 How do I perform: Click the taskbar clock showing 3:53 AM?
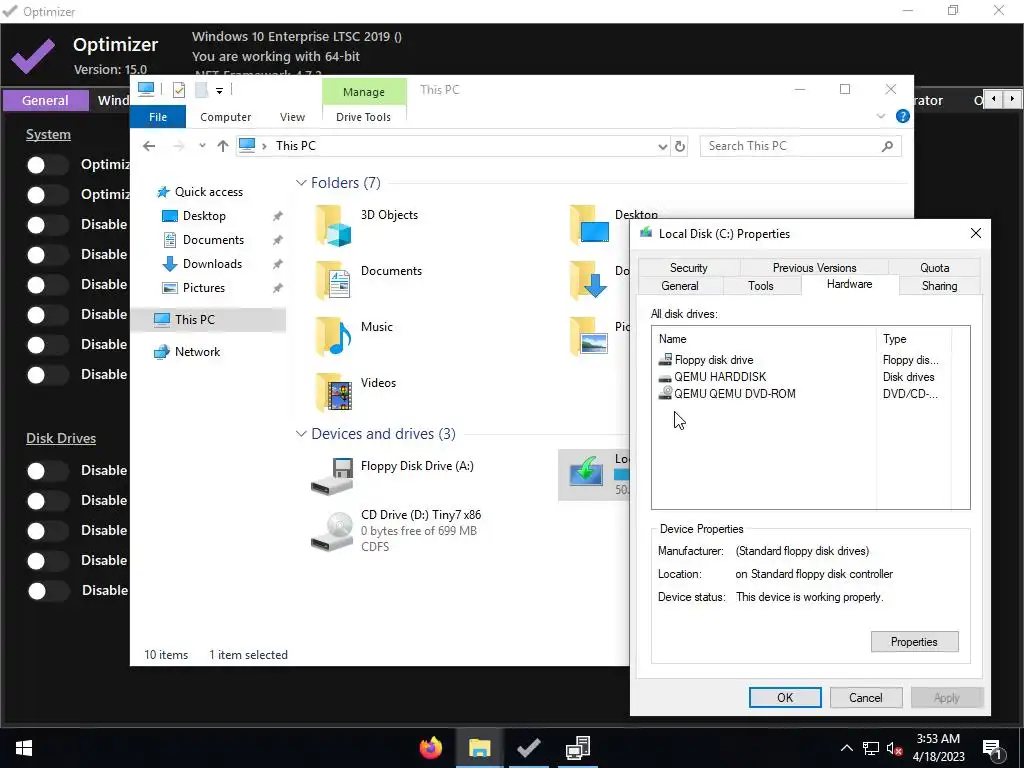click(938, 748)
